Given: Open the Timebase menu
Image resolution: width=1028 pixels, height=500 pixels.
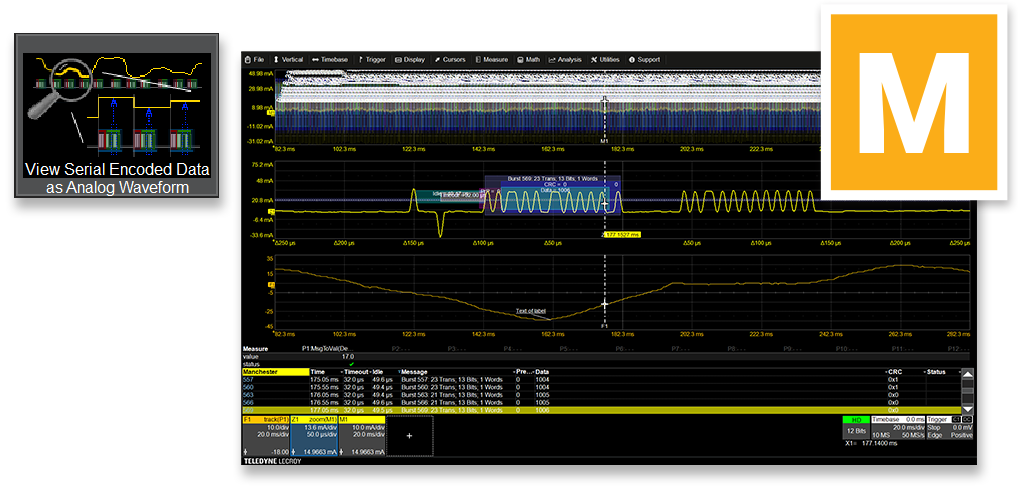Looking at the screenshot, I should coord(330,60).
